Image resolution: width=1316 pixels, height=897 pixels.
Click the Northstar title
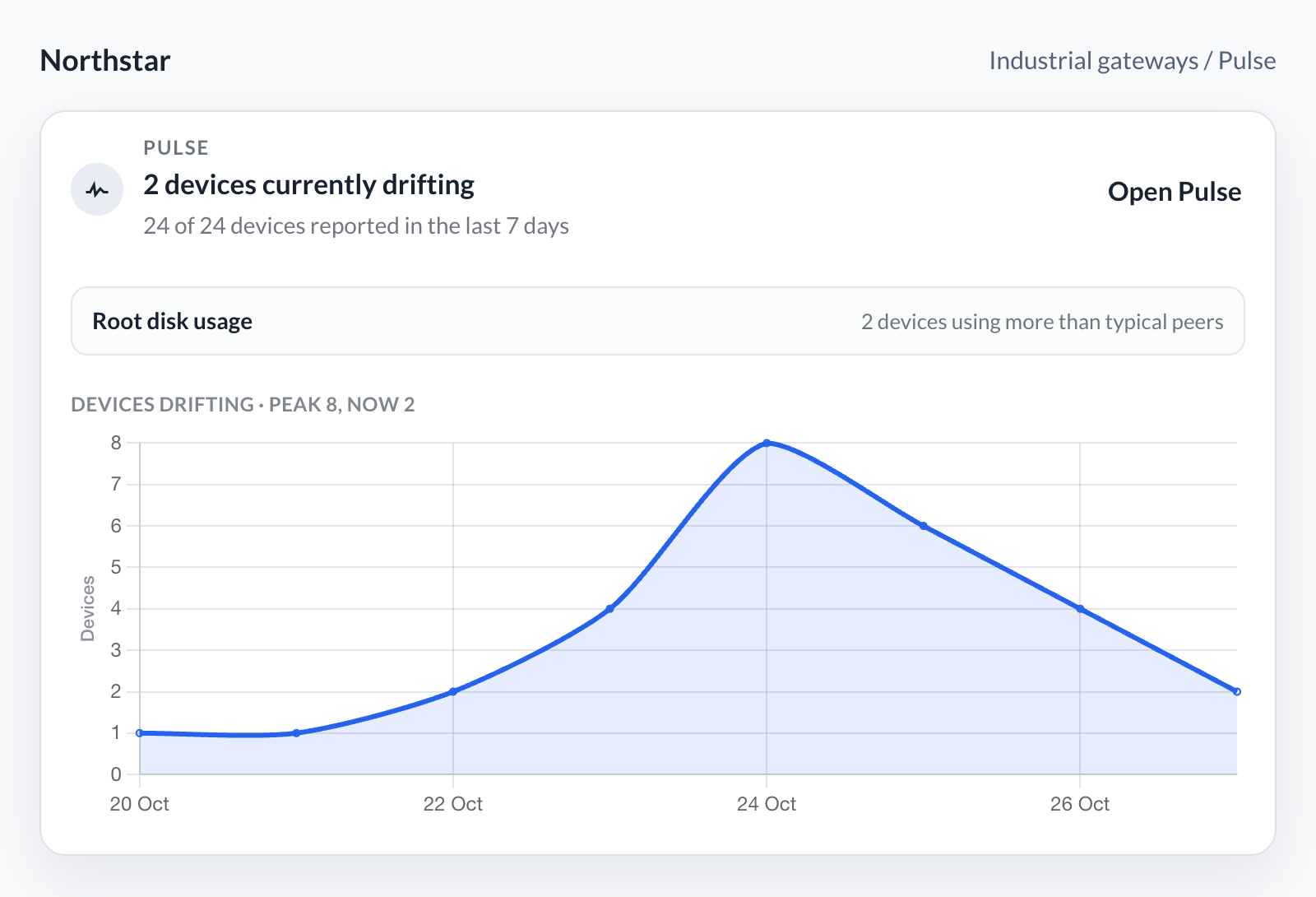[105, 61]
